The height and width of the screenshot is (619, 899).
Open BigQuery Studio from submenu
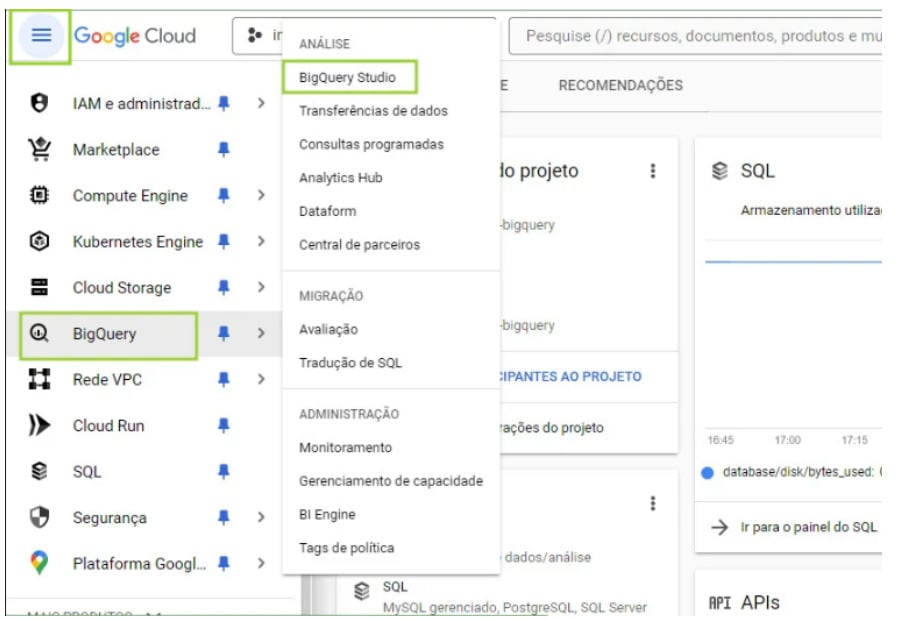tap(349, 77)
